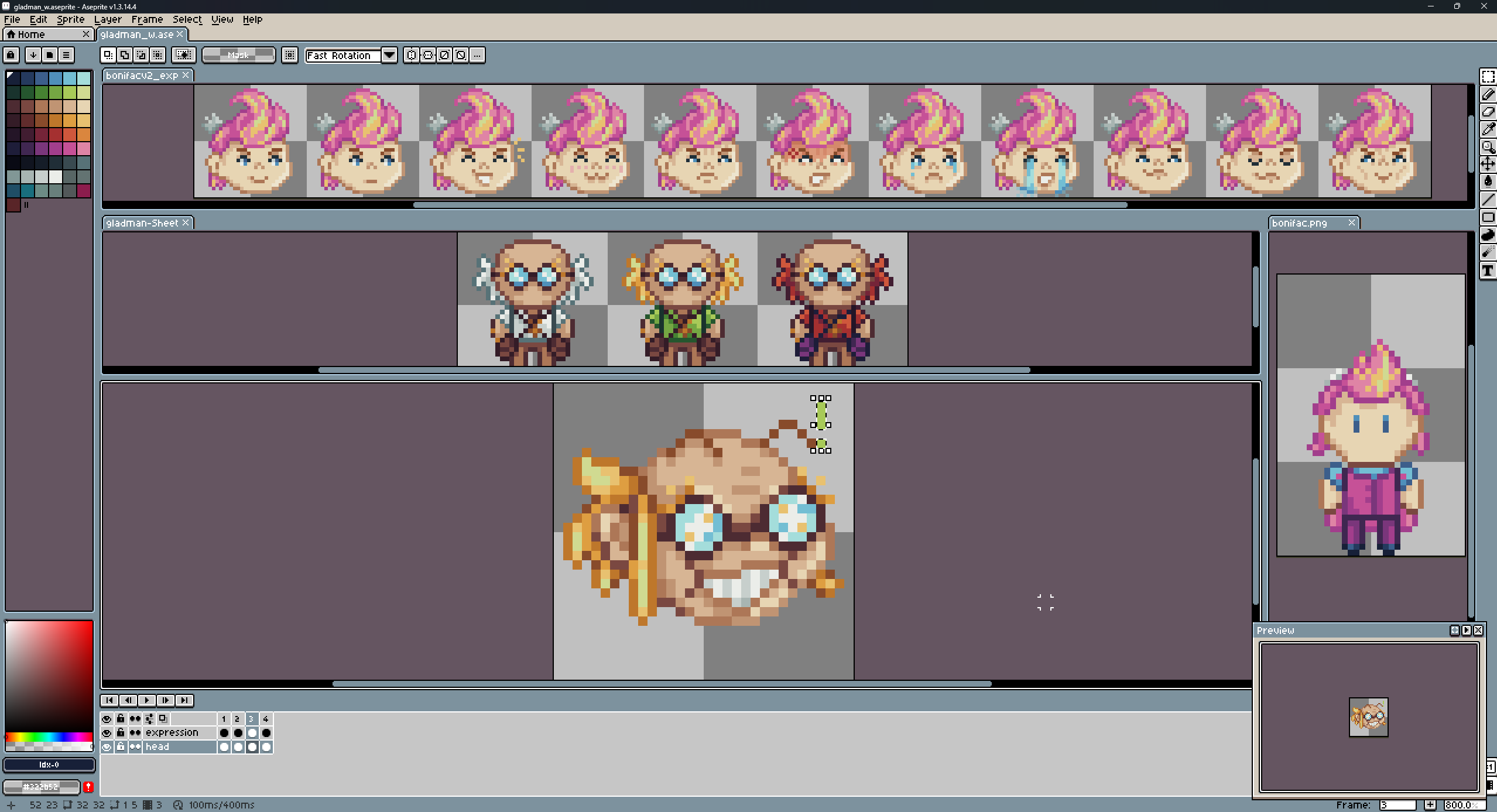This screenshot has width=1497, height=812.
Task: Select frame 4 in the timeline header
Action: (x=266, y=719)
